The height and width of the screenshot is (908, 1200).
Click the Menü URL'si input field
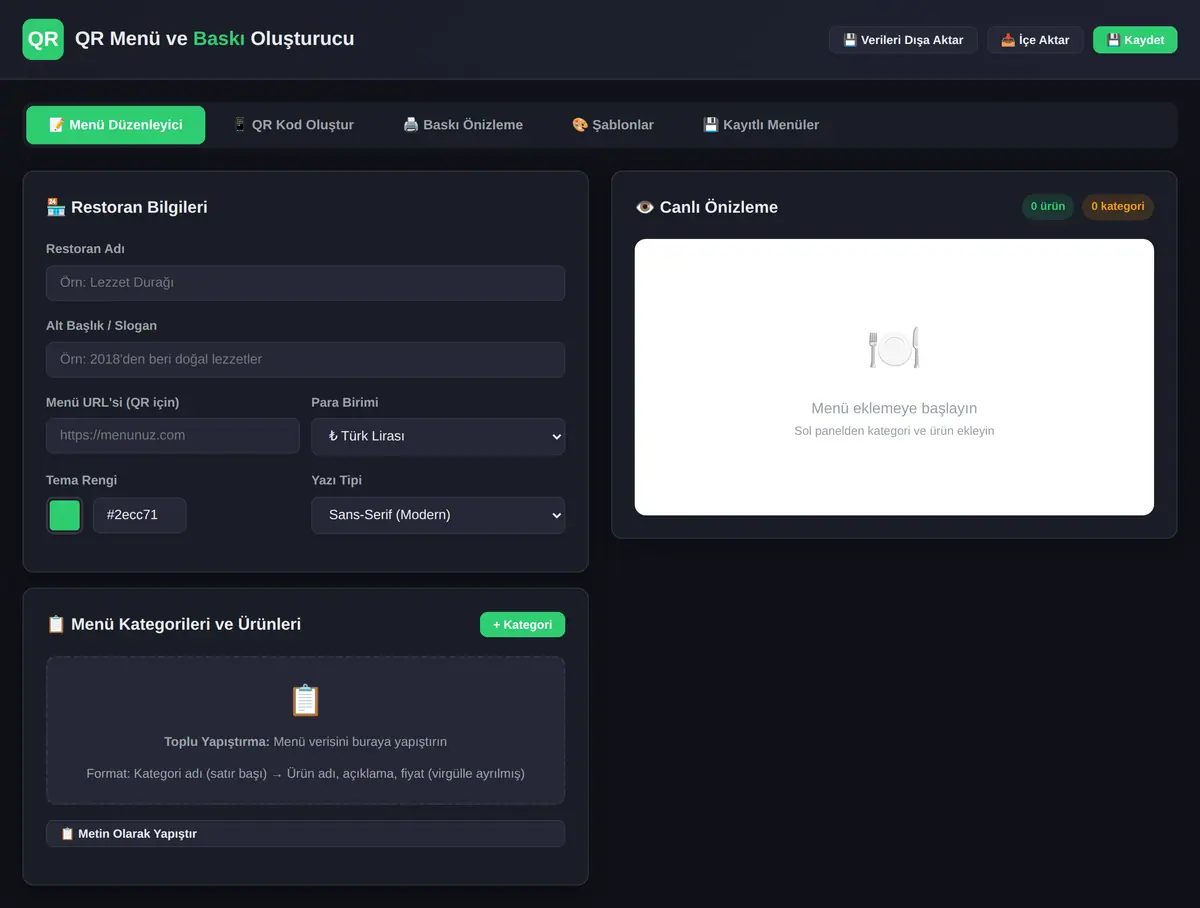click(173, 436)
